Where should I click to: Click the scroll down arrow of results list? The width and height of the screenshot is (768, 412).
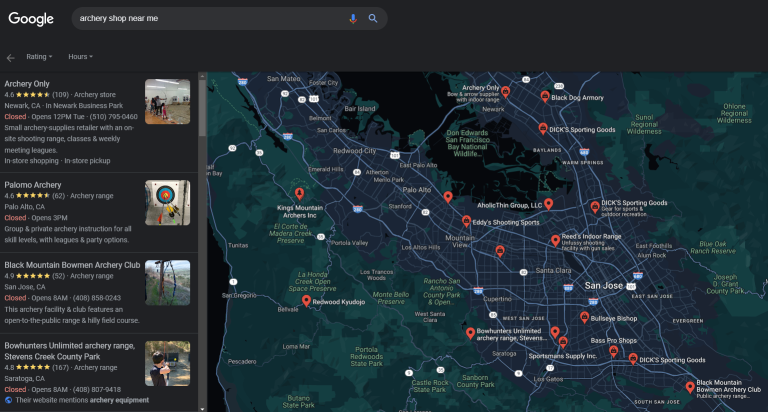coord(202,409)
